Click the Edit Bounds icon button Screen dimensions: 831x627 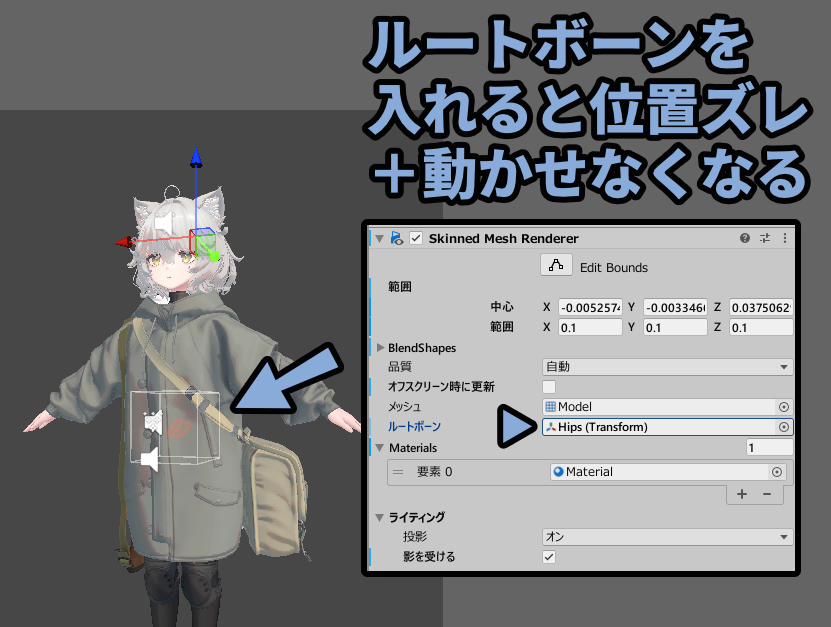(556, 265)
